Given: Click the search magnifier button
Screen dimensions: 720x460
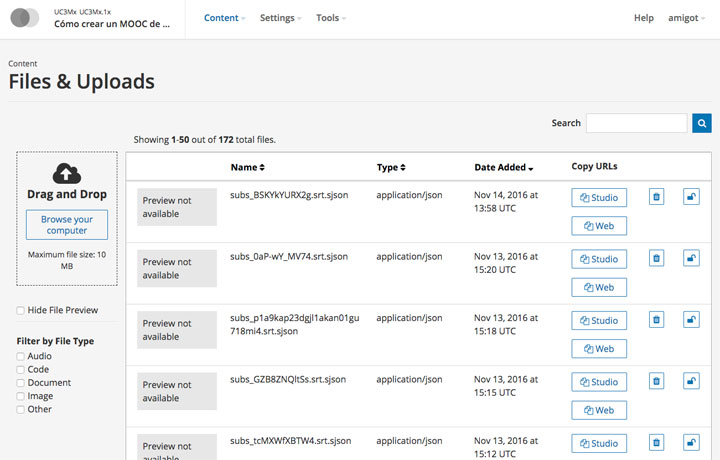Looking at the screenshot, I should [702, 123].
